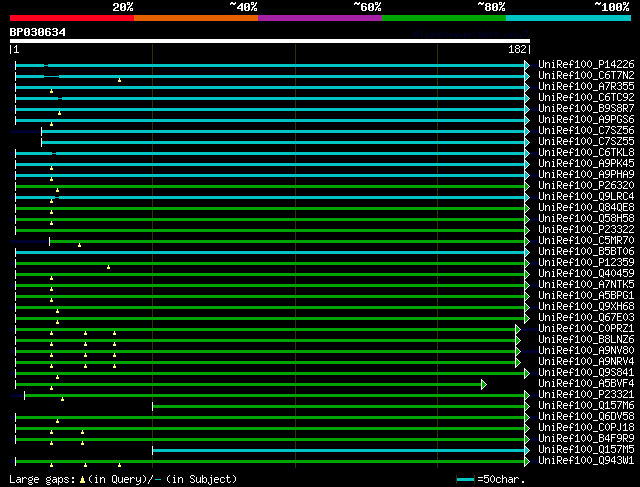Screen dimensions: 640x487
Task: Select the UniRef100_A7R355 label
Action: 586,87
